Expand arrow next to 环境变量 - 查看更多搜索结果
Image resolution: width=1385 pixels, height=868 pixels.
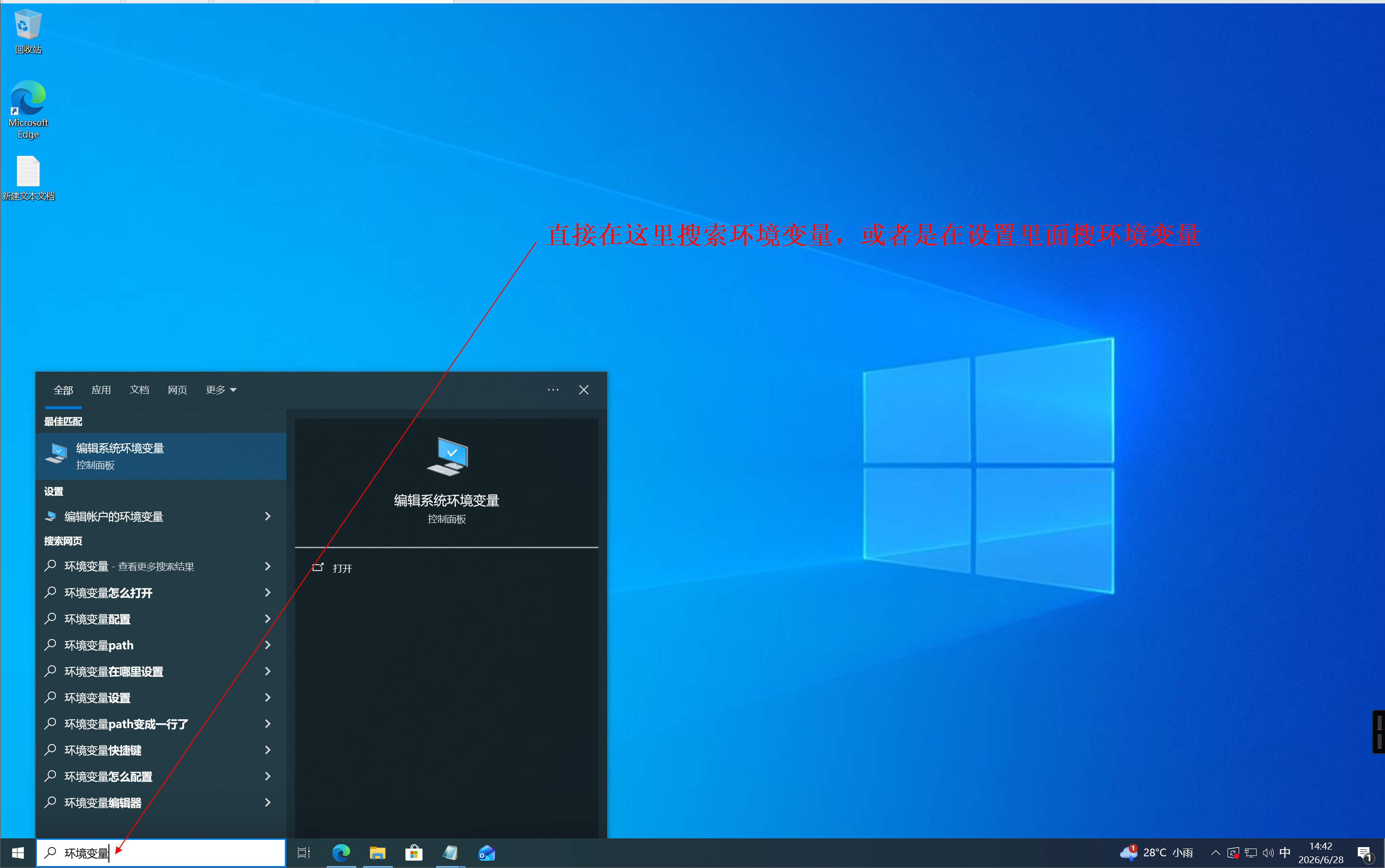[267, 567]
